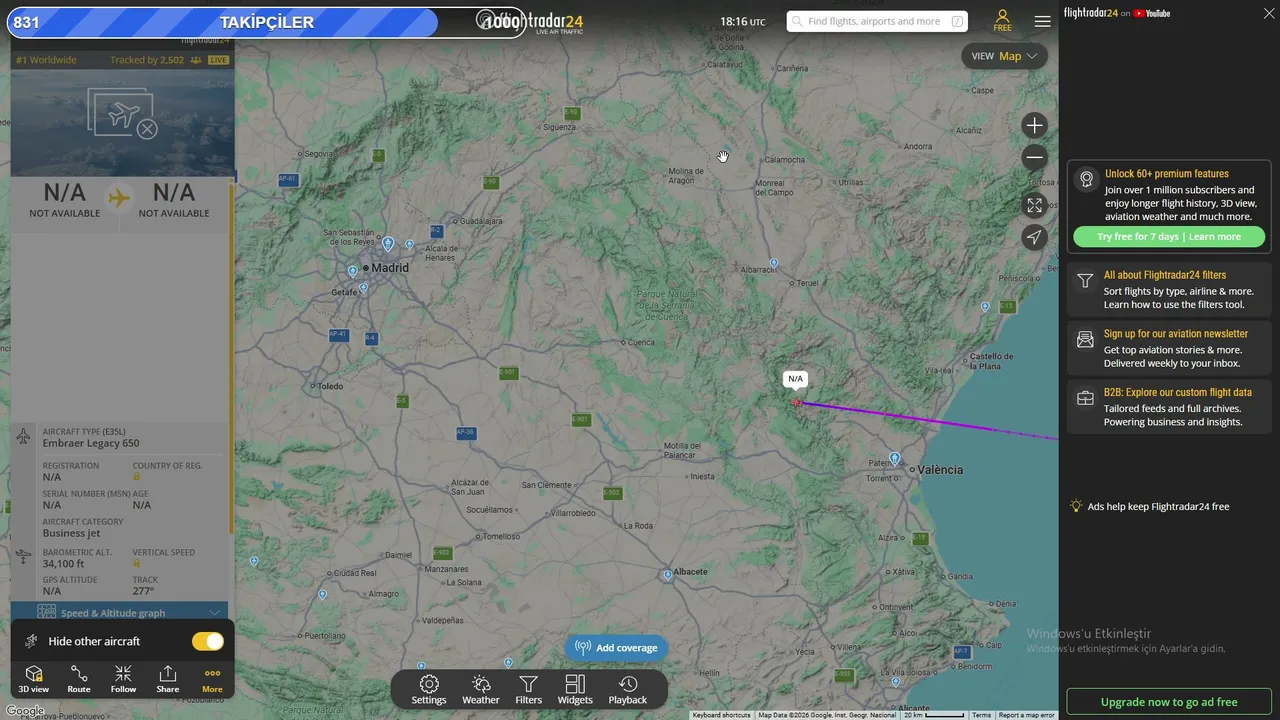
Task: Click the Report a map error link
Action: pos(1026,715)
